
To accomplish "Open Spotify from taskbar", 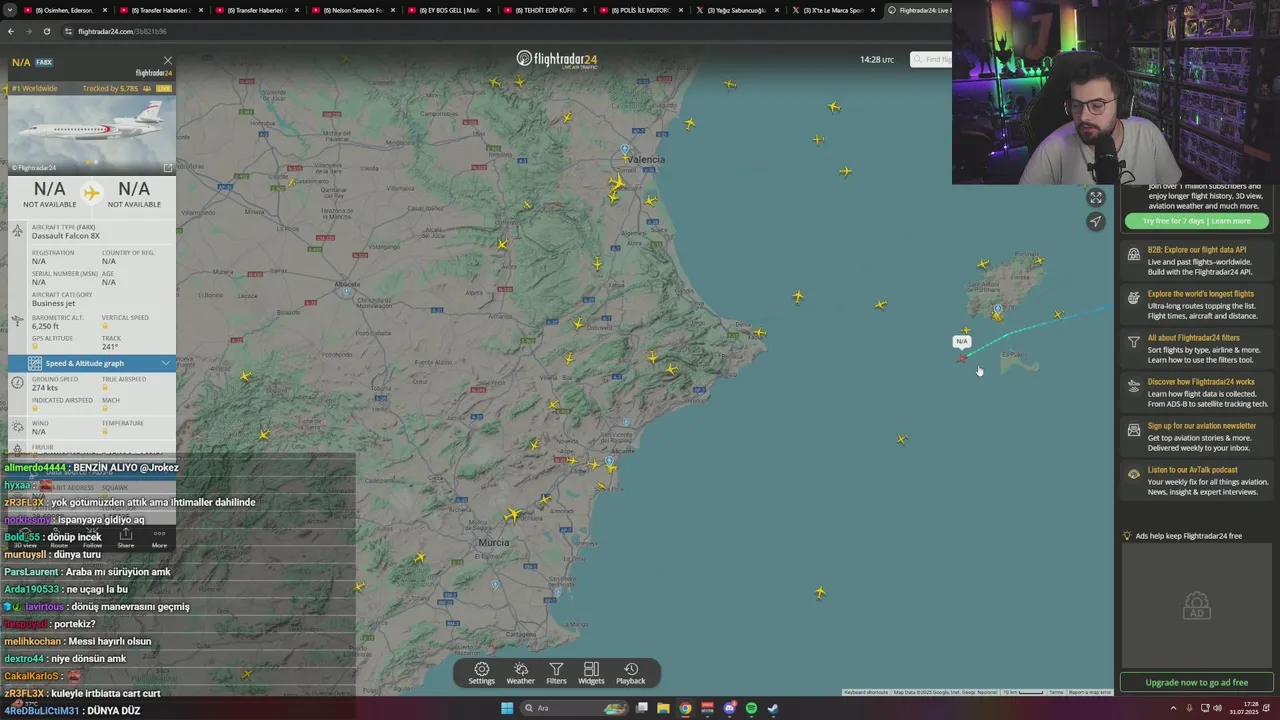I will pyautogui.click(x=751, y=708).
